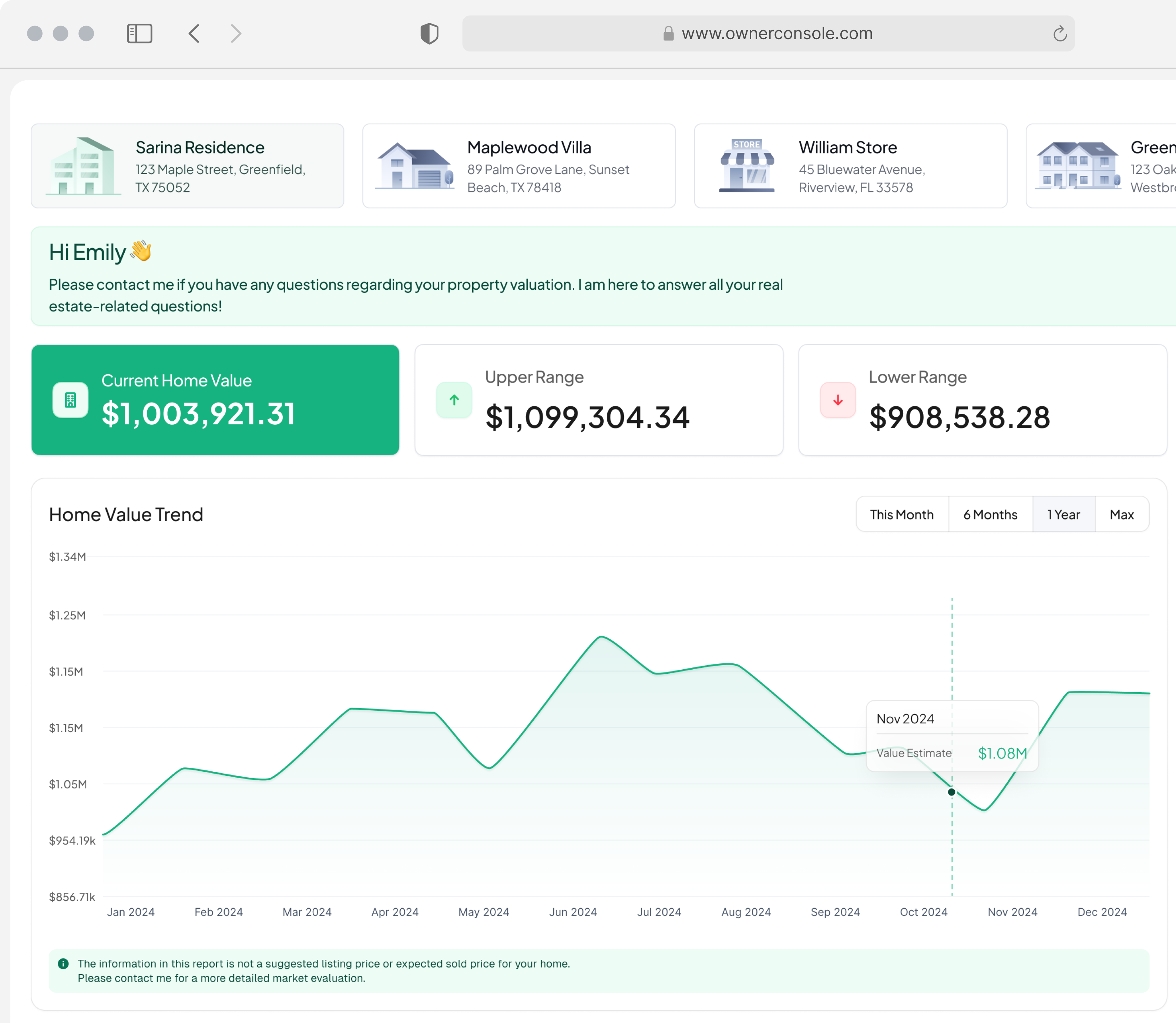The width and height of the screenshot is (1176, 1023).
Task: Click the Dec 2024 axis label
Action: click(1102, 912)
